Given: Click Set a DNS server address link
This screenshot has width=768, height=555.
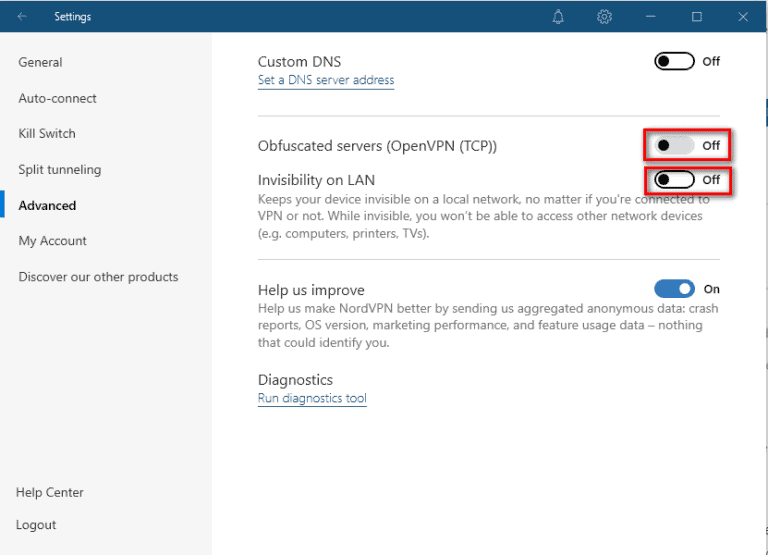Looking at the screenshot, I should tap(326, 80).
